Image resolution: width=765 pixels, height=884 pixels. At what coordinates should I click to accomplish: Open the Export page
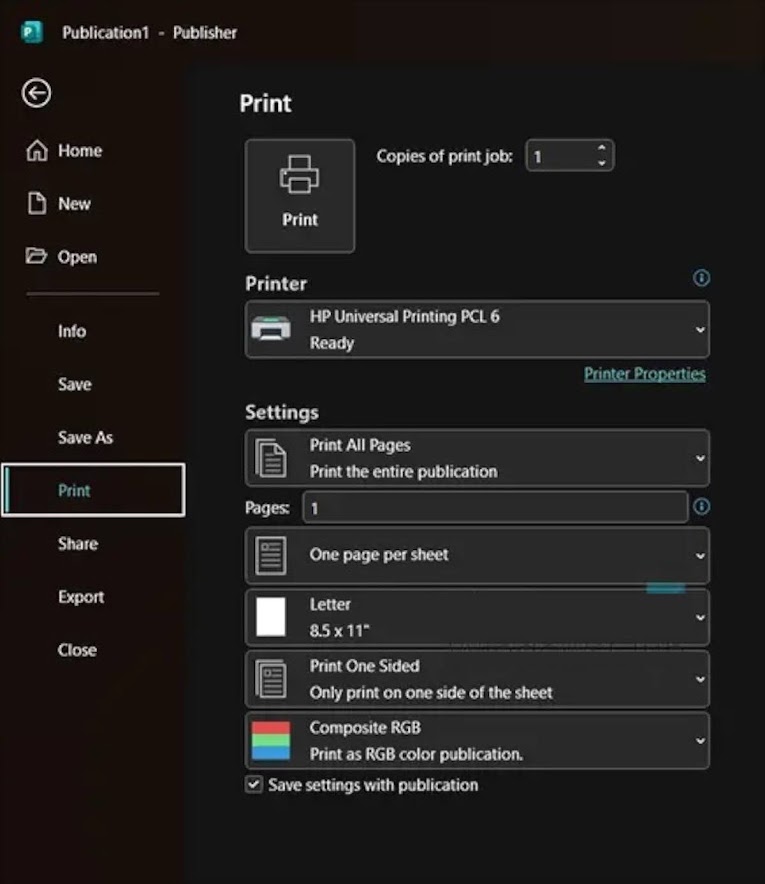(94, 596)
